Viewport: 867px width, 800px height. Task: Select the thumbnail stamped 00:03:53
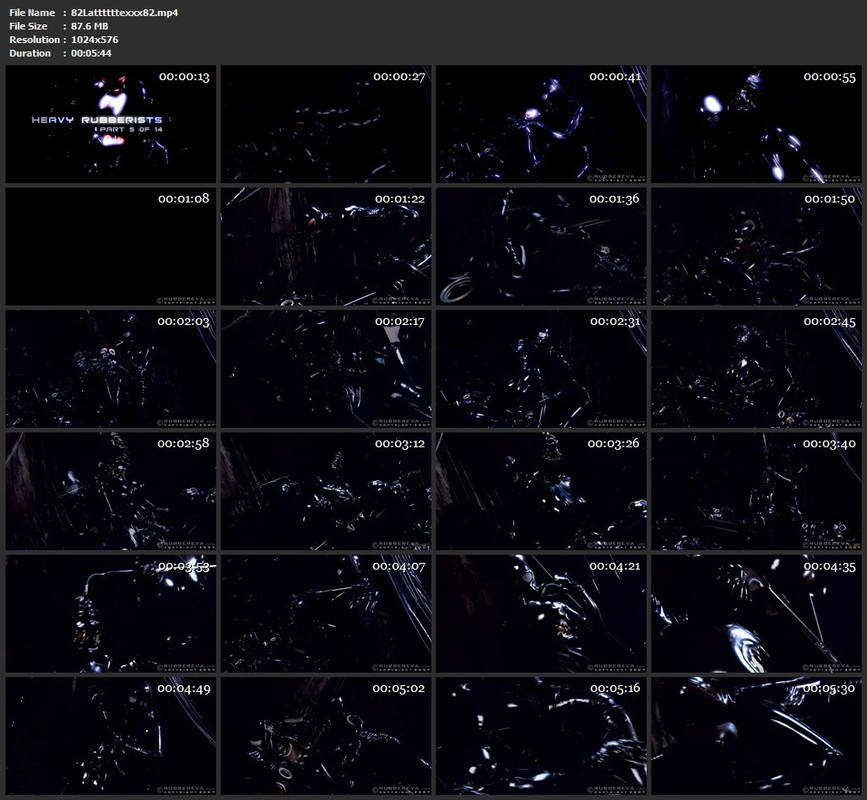(111, 614)
